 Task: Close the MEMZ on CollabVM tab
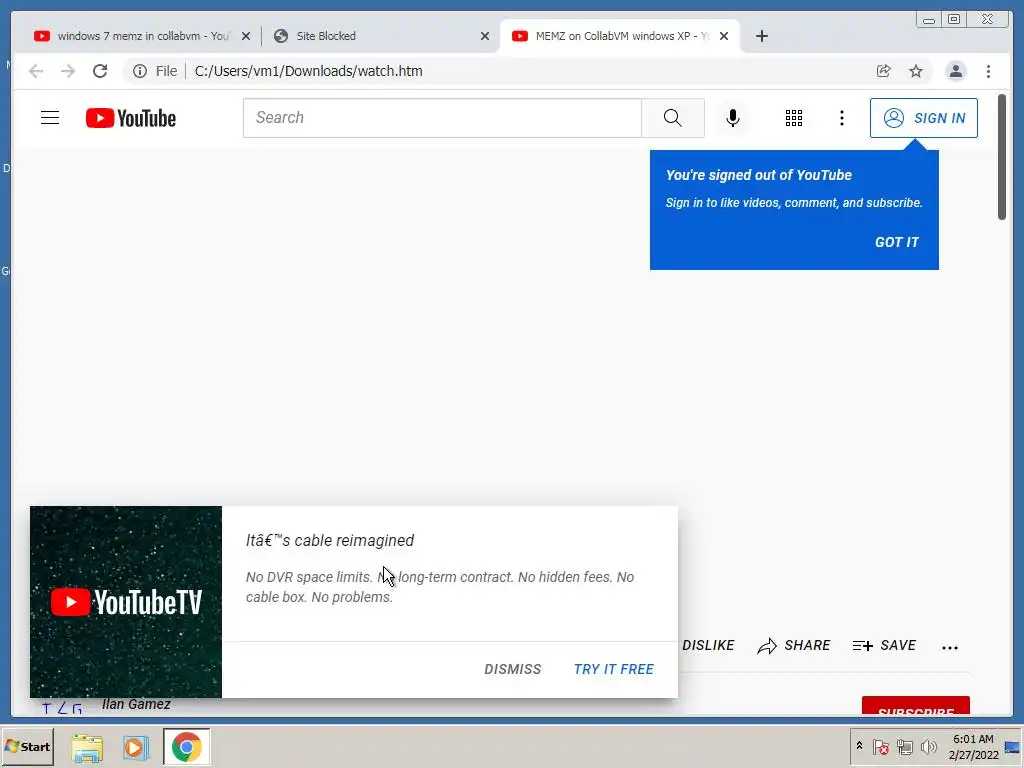[x=724, y=36]
